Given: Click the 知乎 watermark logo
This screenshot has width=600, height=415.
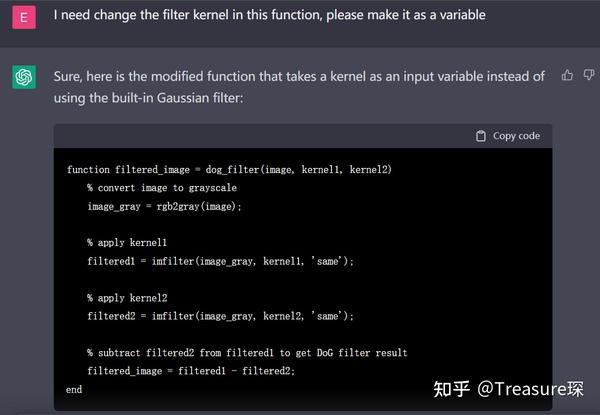Looking at the screenshot, I should [452, 387].
